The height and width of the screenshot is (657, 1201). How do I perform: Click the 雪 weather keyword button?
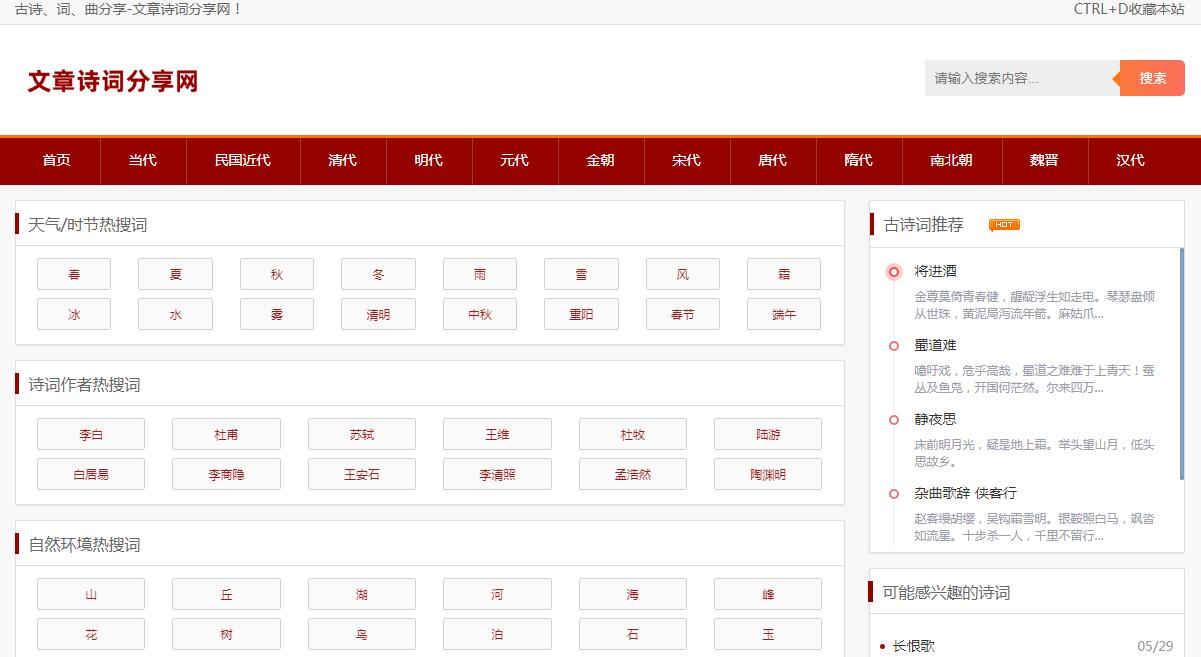580,273
